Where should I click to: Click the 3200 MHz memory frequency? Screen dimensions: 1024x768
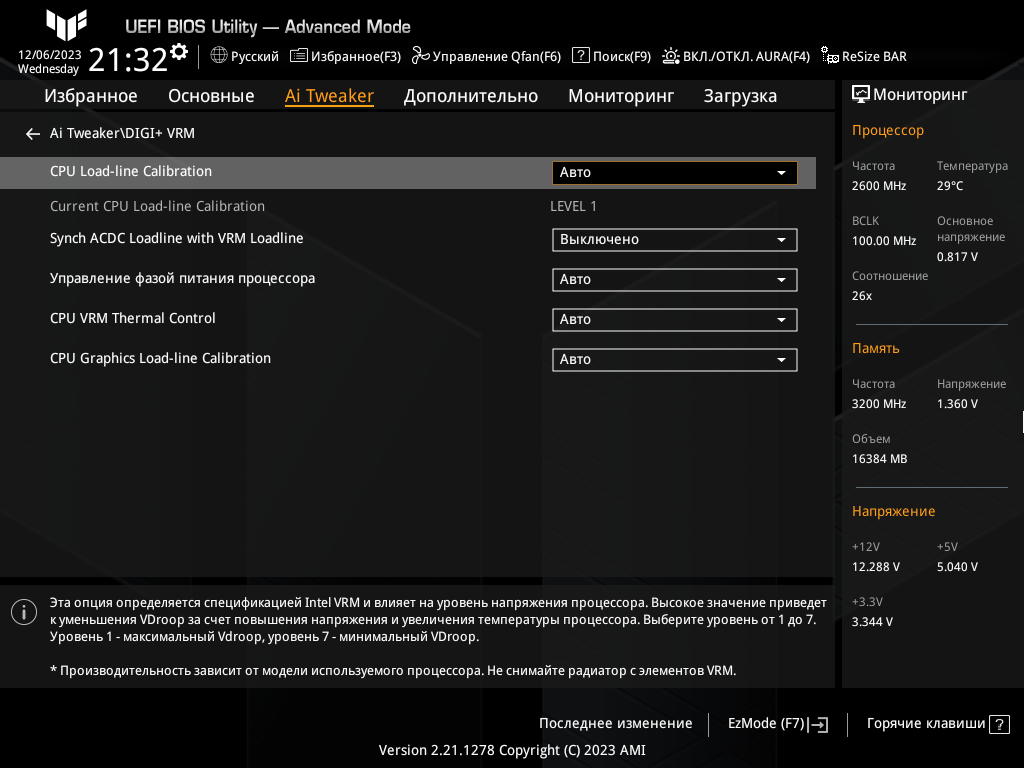pyautogui.click(x=878, y=404)
